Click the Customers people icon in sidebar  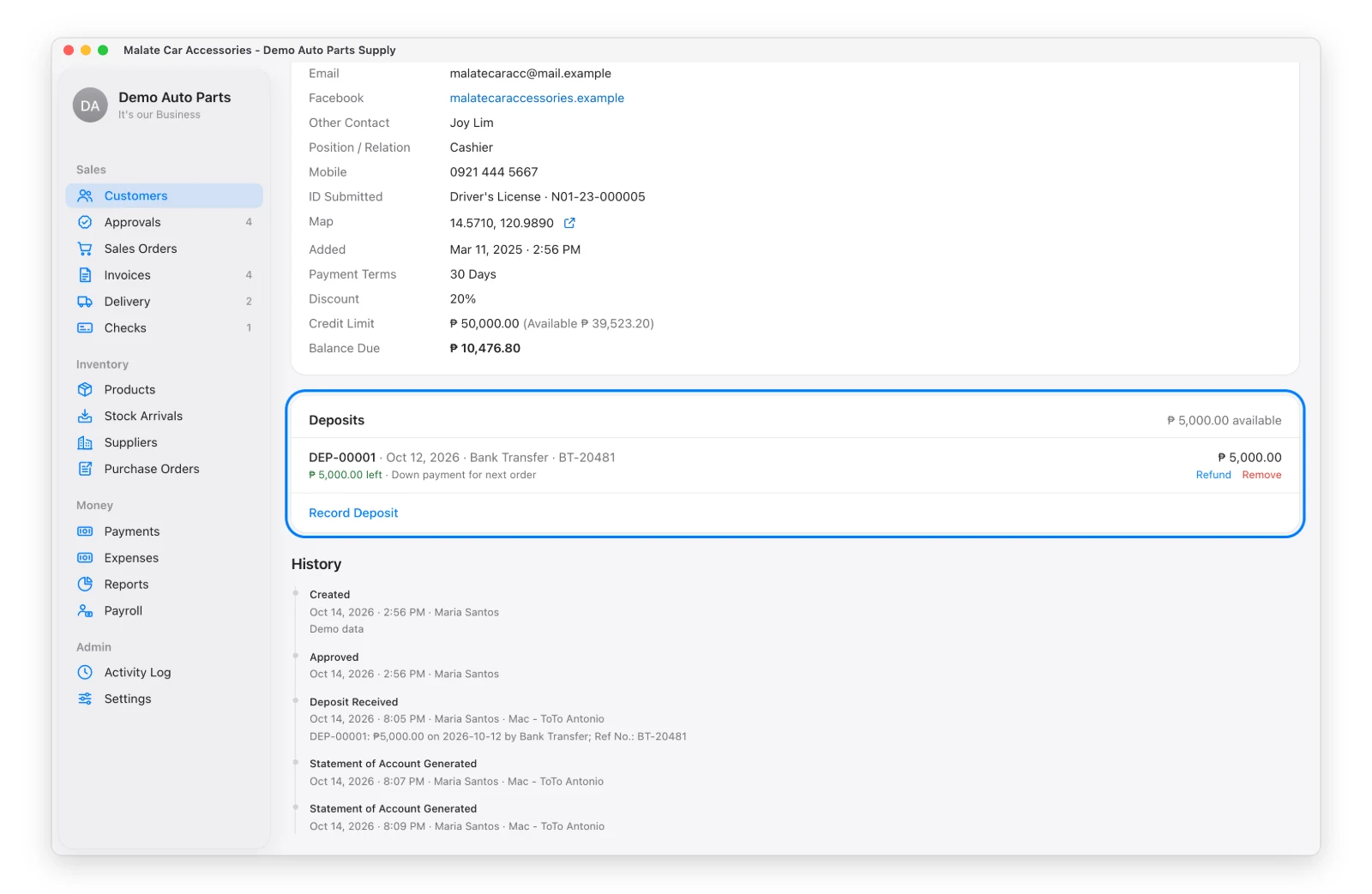(85, 195)
